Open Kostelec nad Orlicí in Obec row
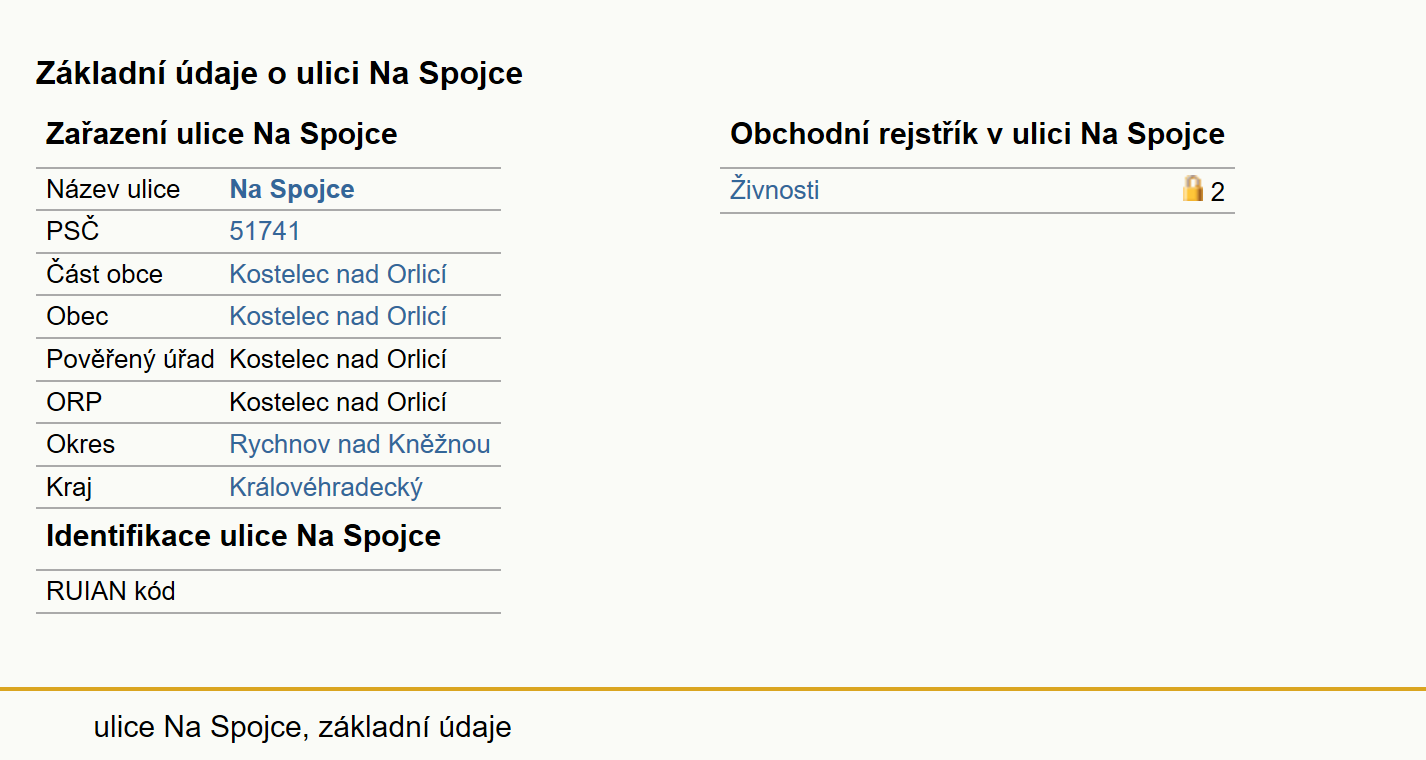The height and width of the screenshot is (760, 1426). click(338, 316)
